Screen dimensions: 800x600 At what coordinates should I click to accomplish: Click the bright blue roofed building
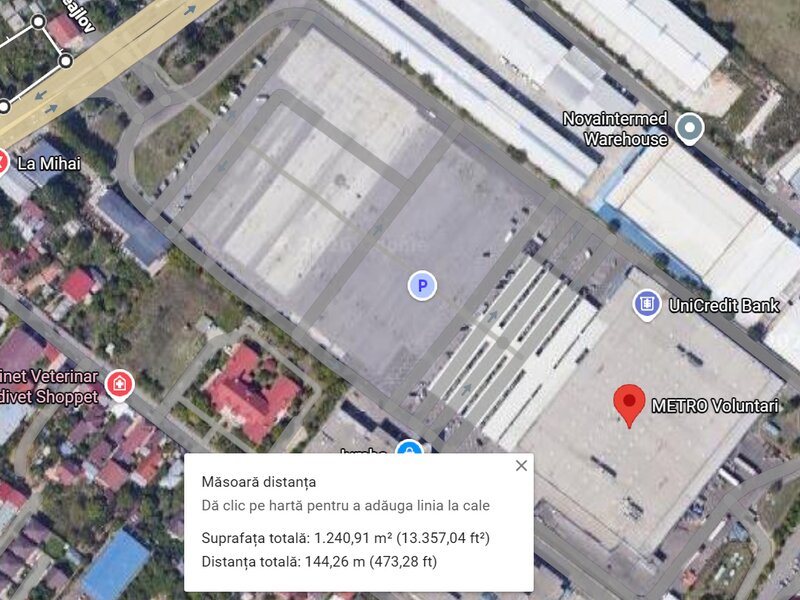pos(115,565)
